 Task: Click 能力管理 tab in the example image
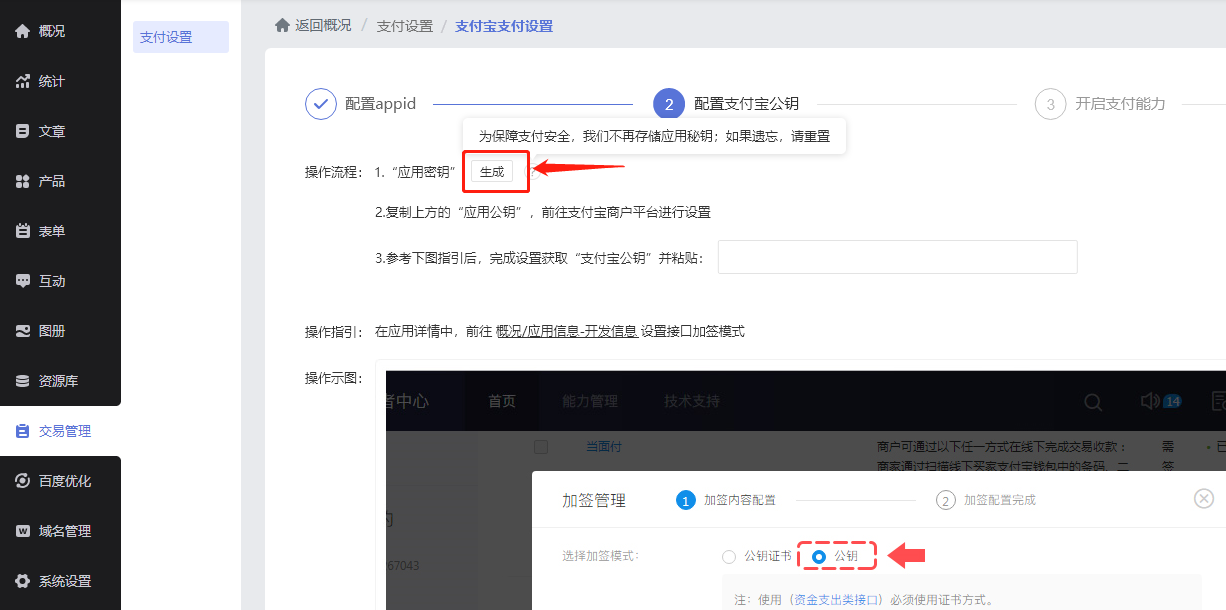coord(590,401)
